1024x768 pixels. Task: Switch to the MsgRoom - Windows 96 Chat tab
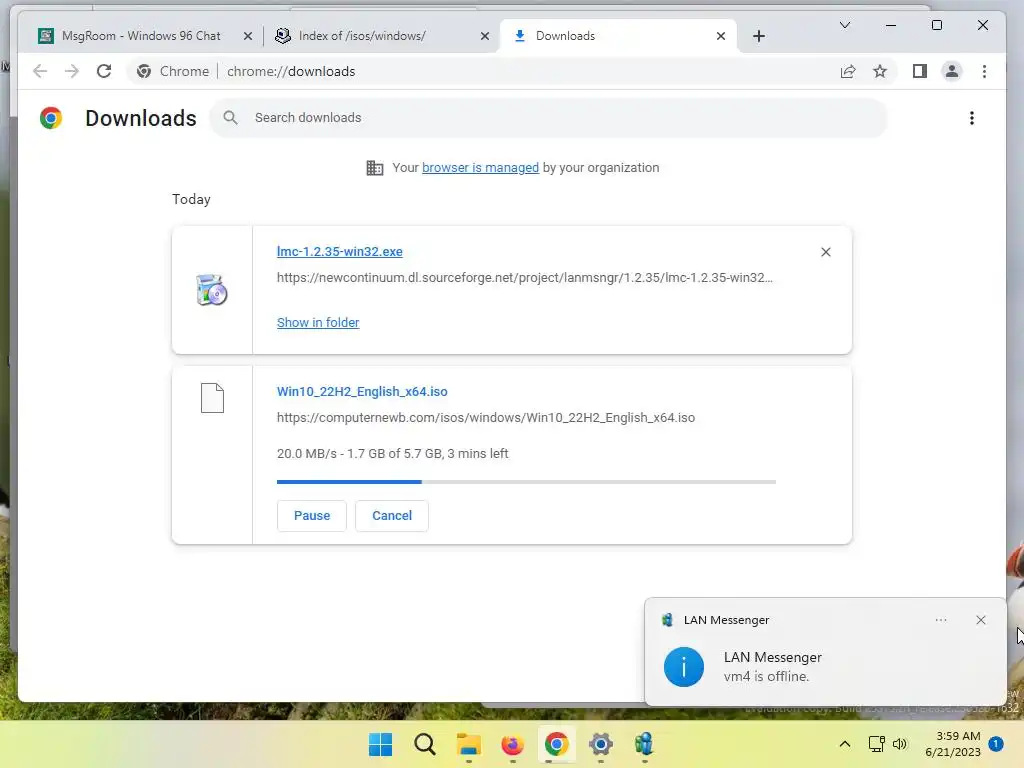(x=140, y=36)
